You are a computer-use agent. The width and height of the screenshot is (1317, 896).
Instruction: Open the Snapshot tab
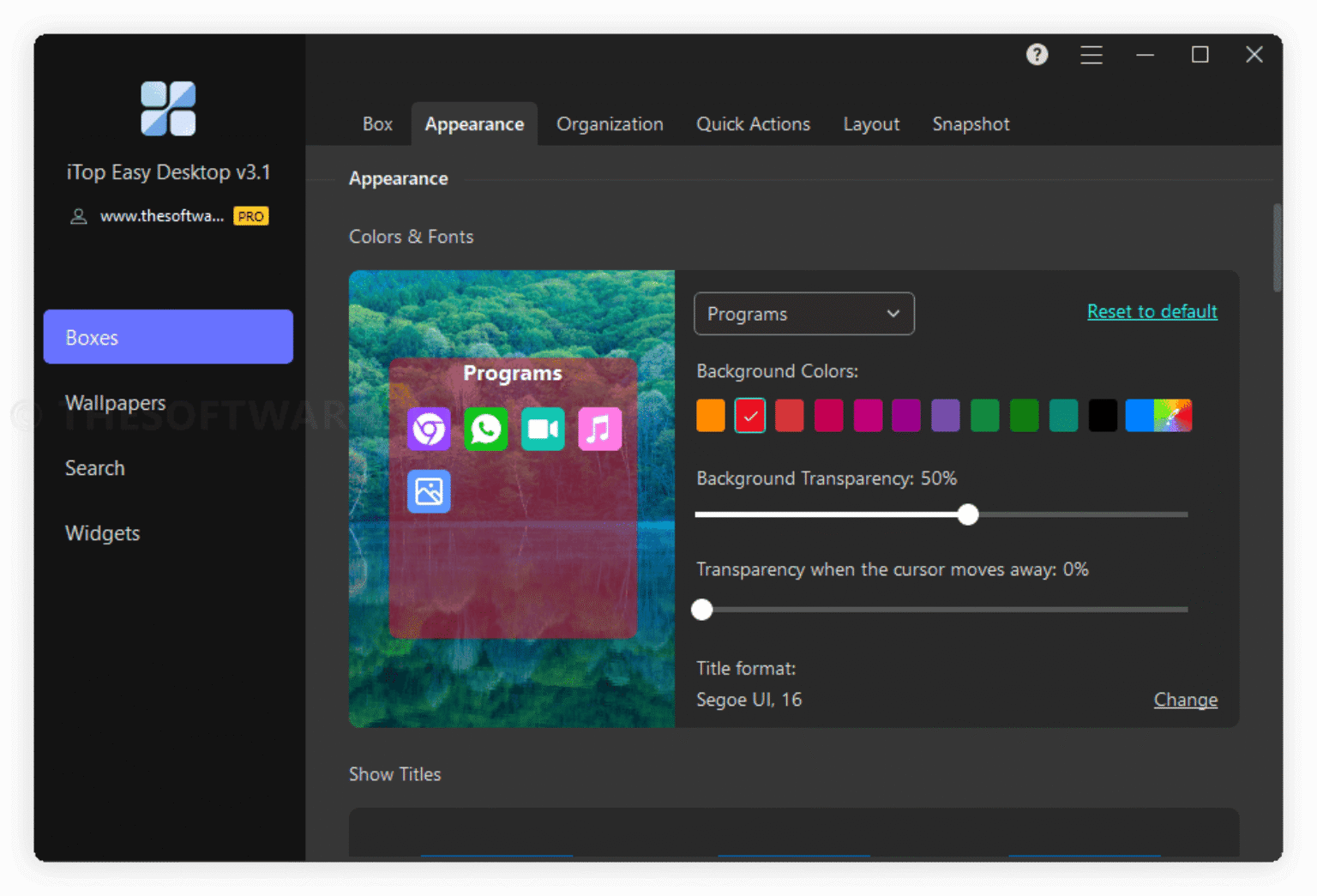[x=971, y=123]
